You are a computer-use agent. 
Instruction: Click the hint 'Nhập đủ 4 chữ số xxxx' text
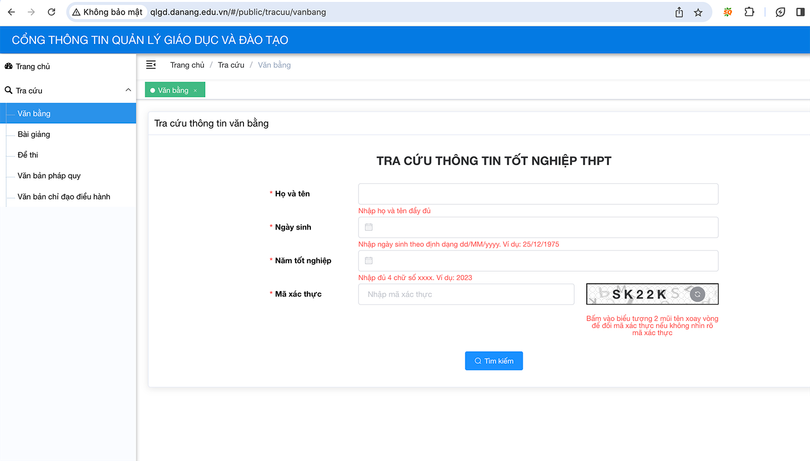tap(396, 278)
